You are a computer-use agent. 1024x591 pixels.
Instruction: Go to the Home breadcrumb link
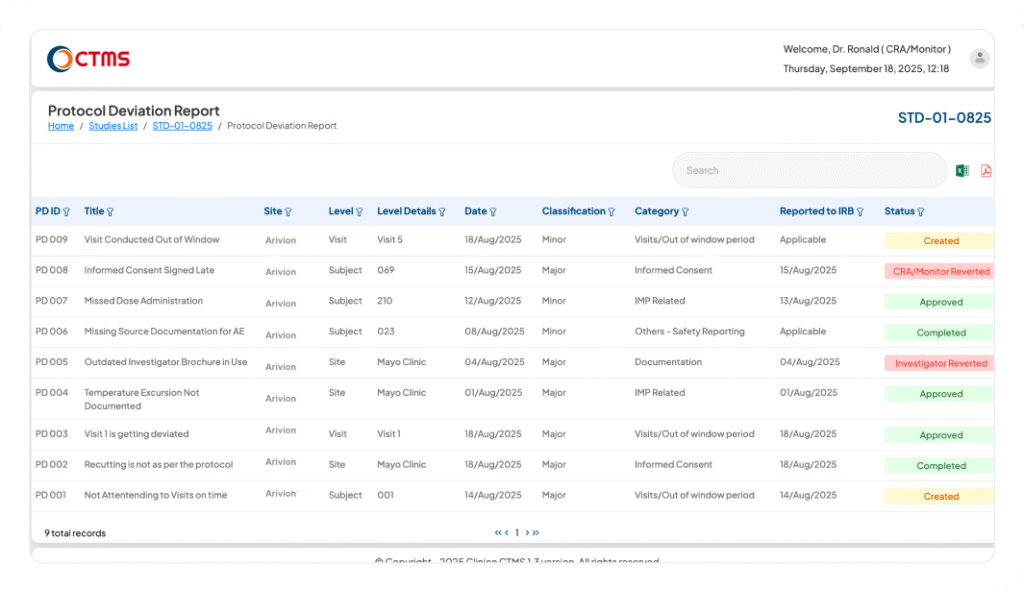[61, 126]
